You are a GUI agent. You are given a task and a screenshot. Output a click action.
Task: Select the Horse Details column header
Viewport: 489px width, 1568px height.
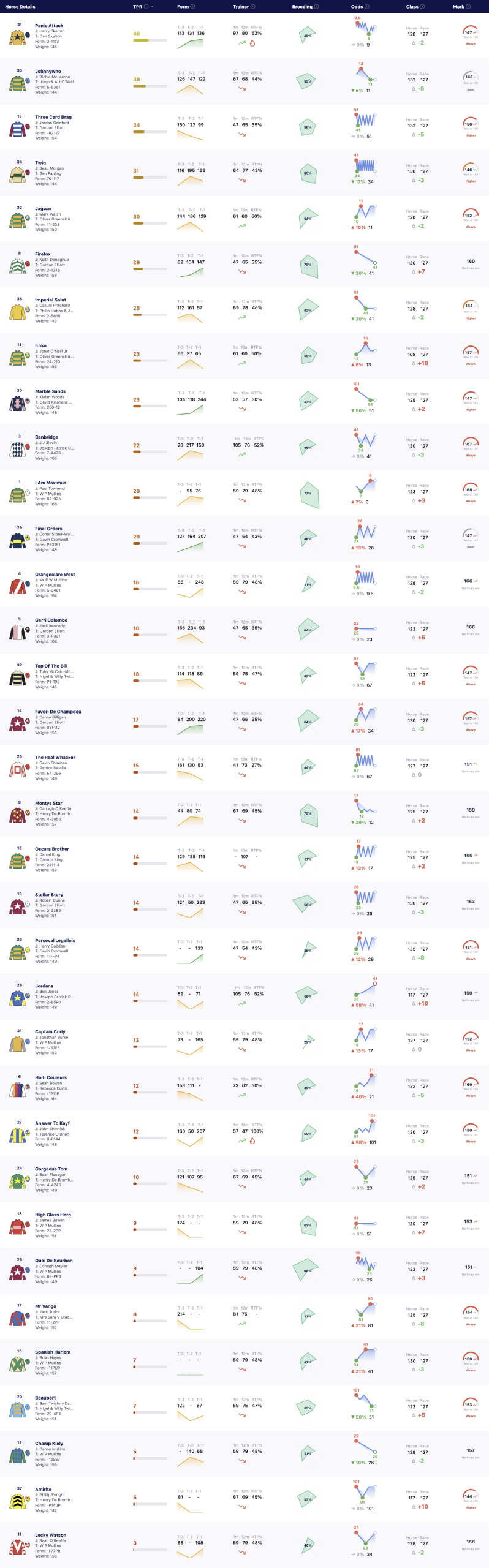[x=20, y=7]
